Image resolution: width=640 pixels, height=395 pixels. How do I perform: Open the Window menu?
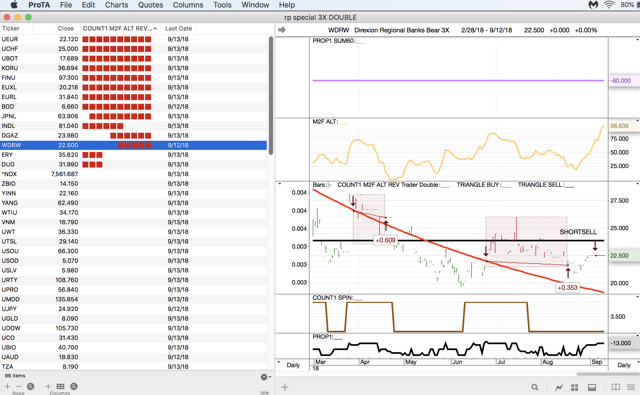[x=255, y=5]
